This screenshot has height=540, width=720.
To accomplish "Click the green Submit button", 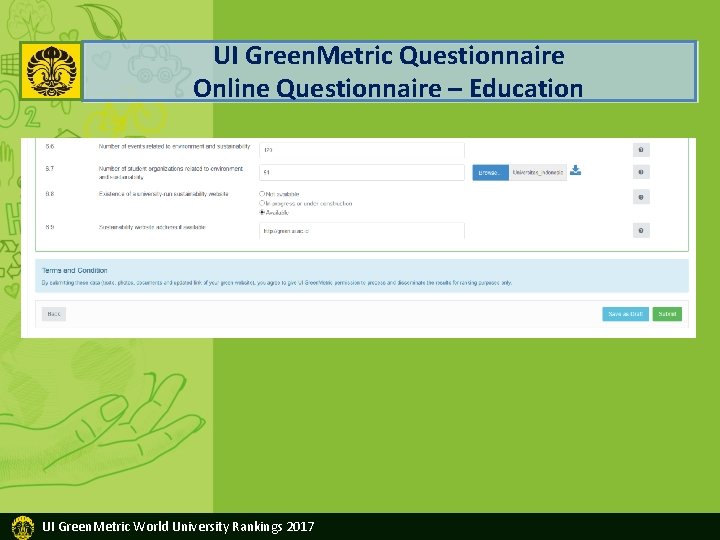I will point(667,314).
